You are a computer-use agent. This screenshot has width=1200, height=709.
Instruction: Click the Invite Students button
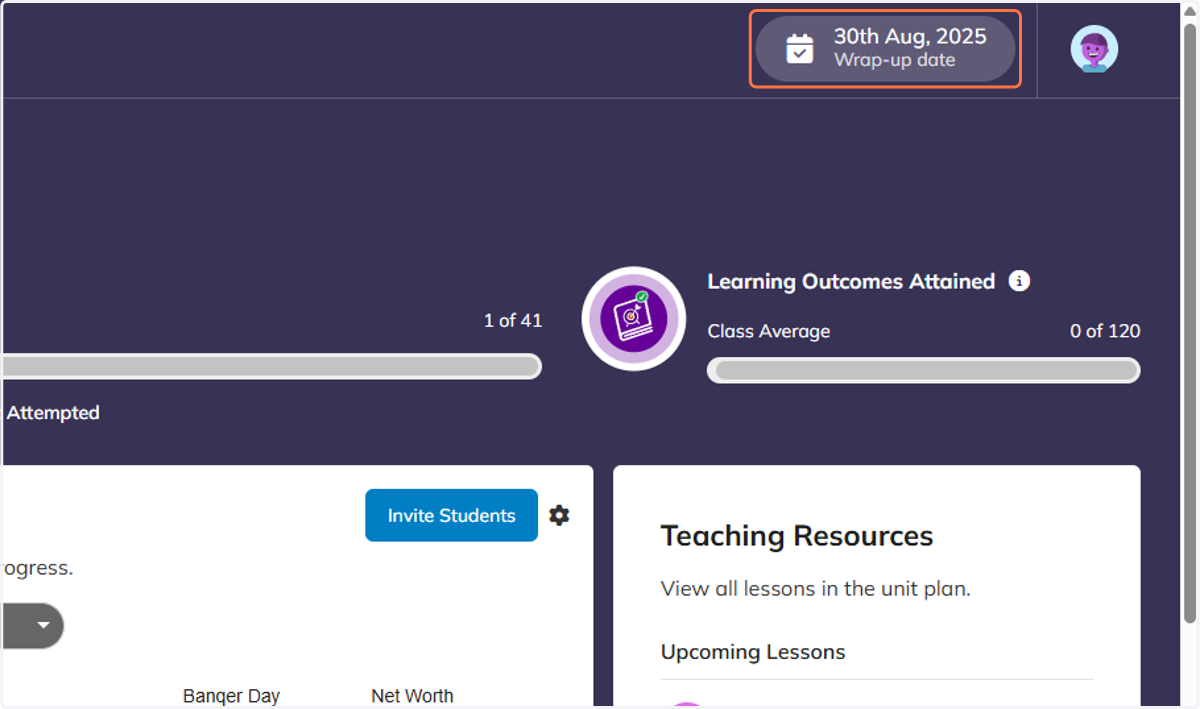[451, 515]
